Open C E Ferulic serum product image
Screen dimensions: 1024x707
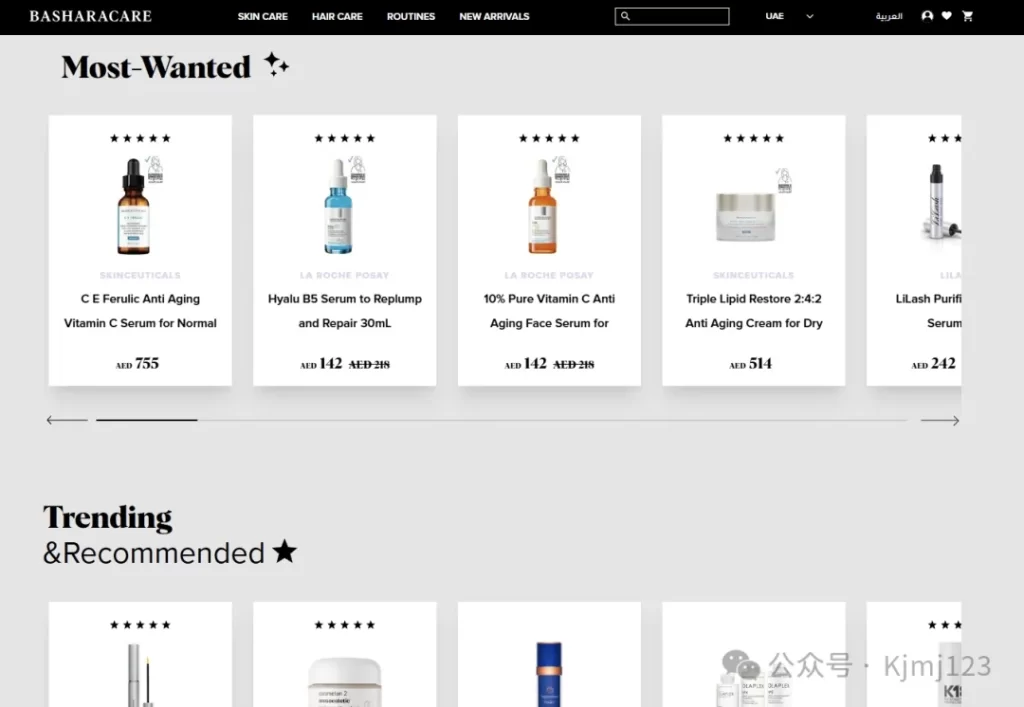[x=134, y=206]
